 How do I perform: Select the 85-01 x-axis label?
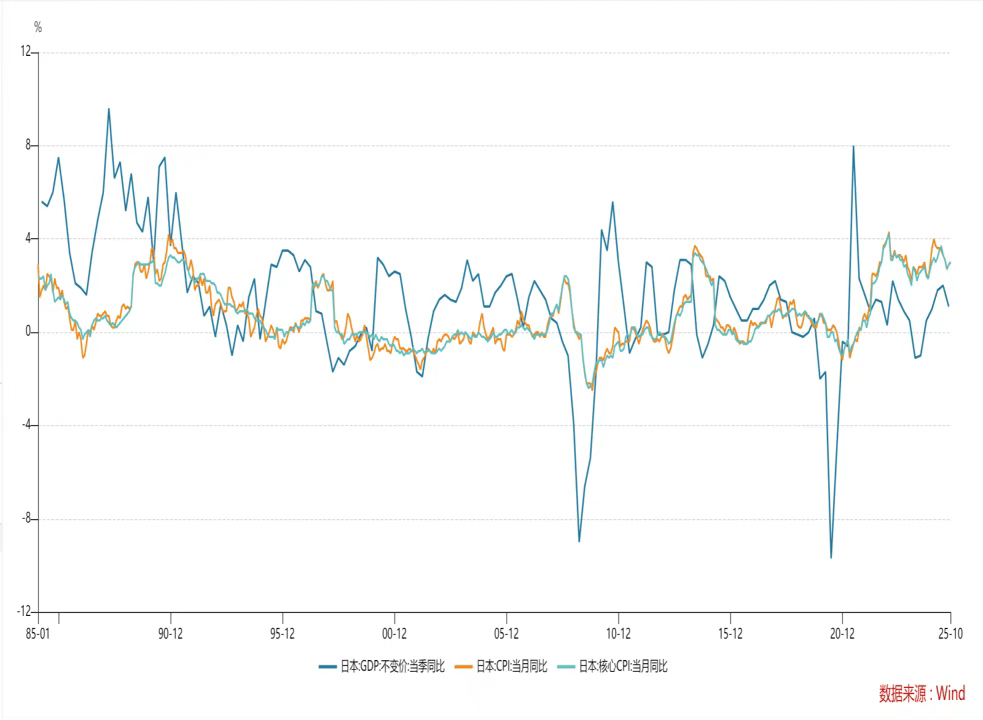(x=38, y=633)
